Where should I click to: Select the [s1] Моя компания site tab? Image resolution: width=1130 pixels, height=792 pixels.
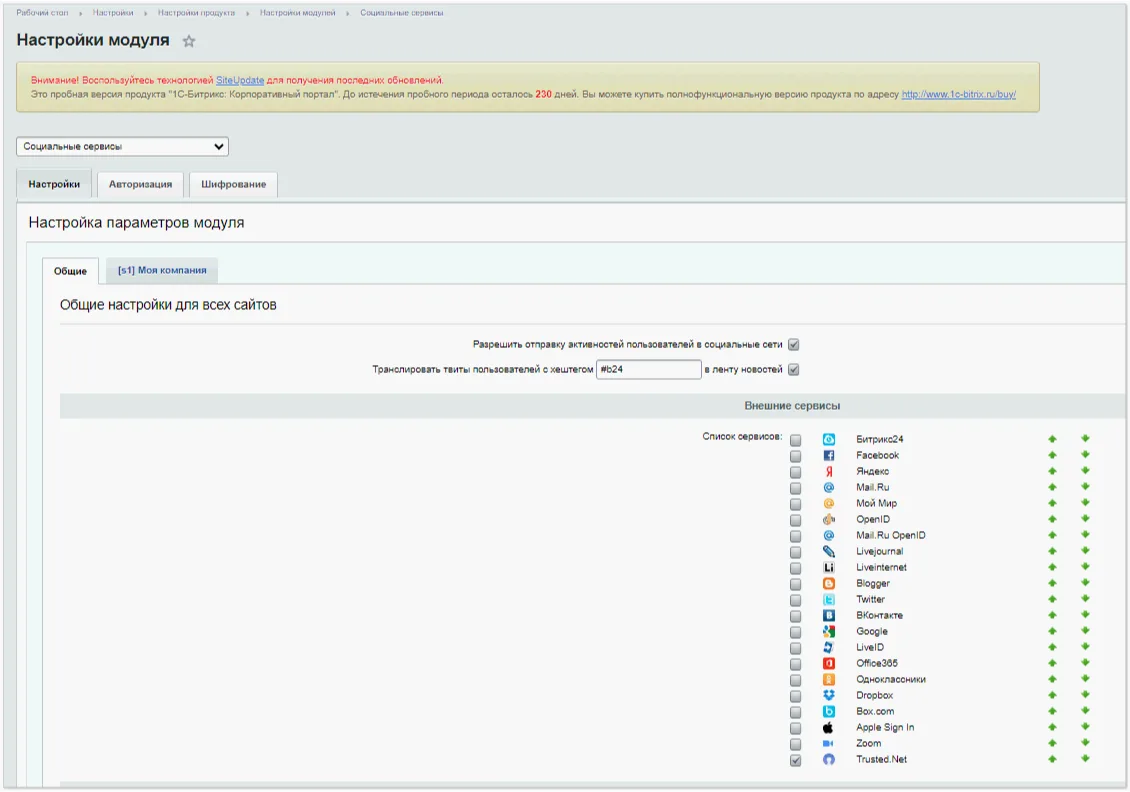pyautogui.click(x=162, y=270)
